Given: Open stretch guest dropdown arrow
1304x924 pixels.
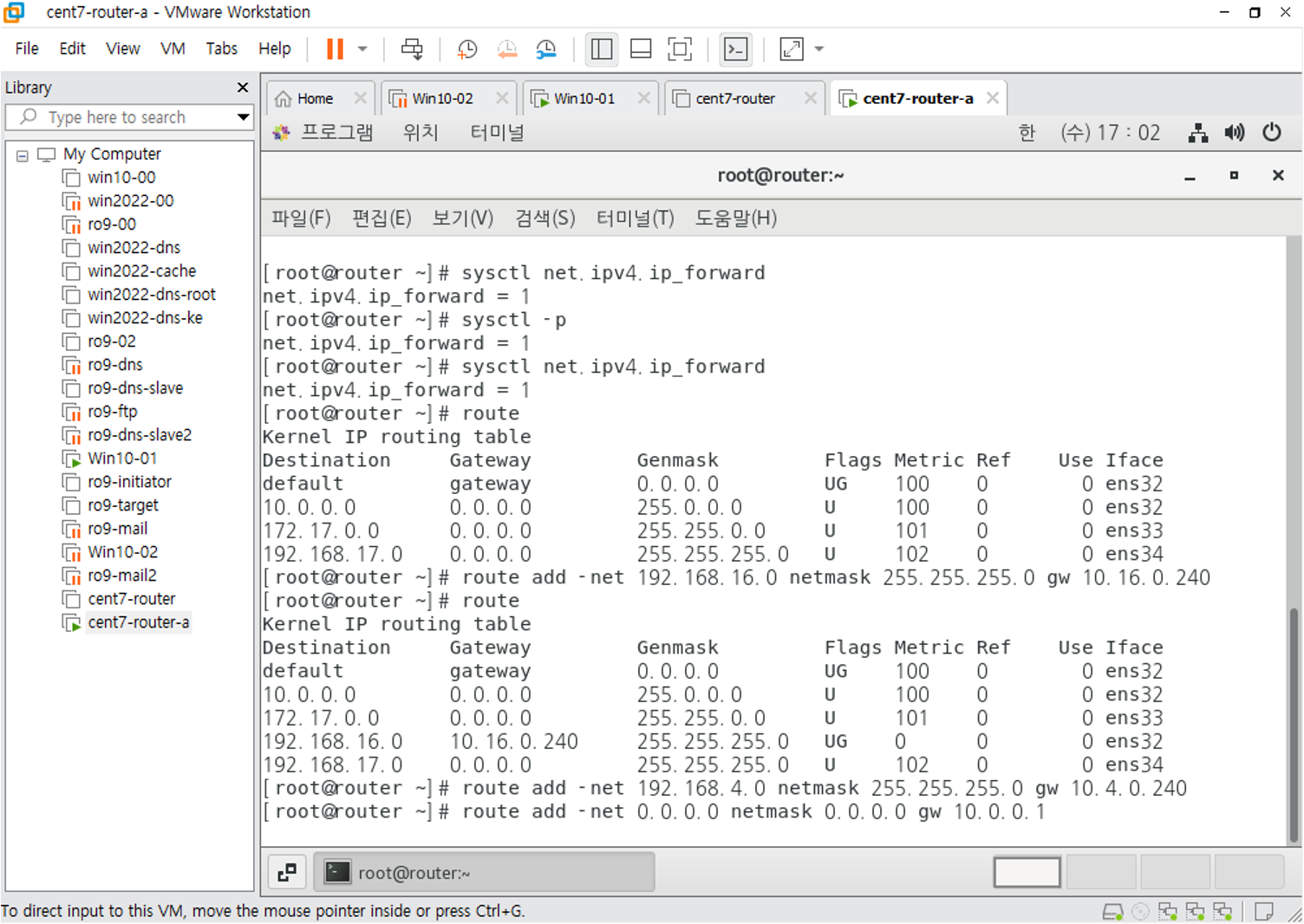Looking at the screenshot, I should [x=819, y=49].
